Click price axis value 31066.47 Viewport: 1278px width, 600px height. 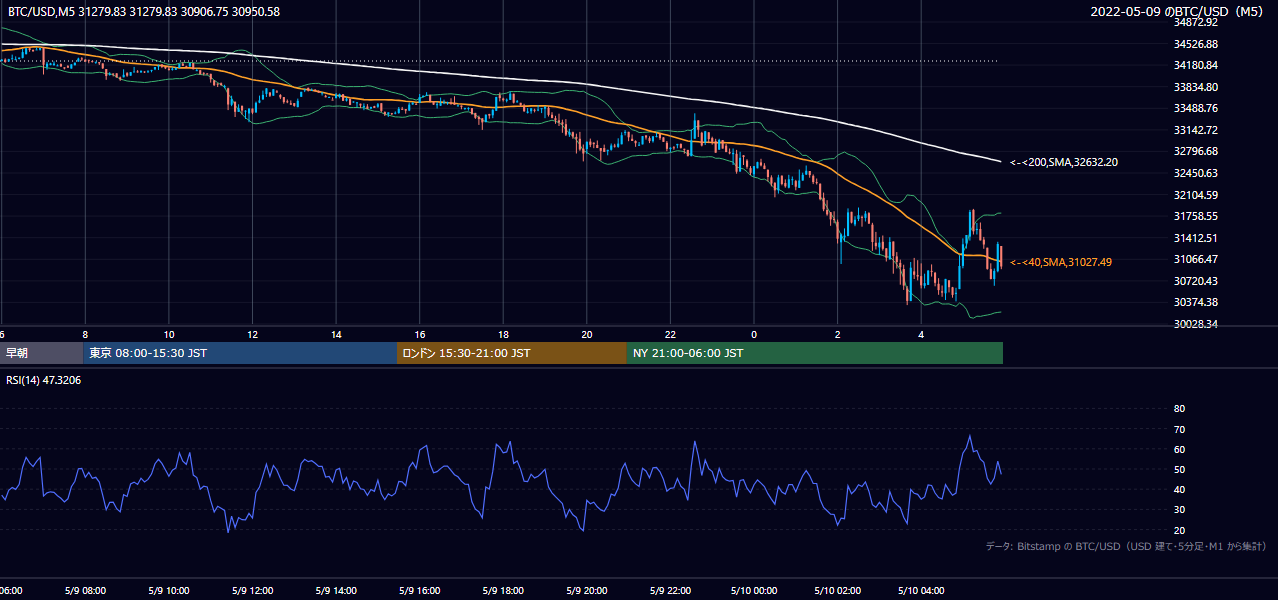[1195, 259]
